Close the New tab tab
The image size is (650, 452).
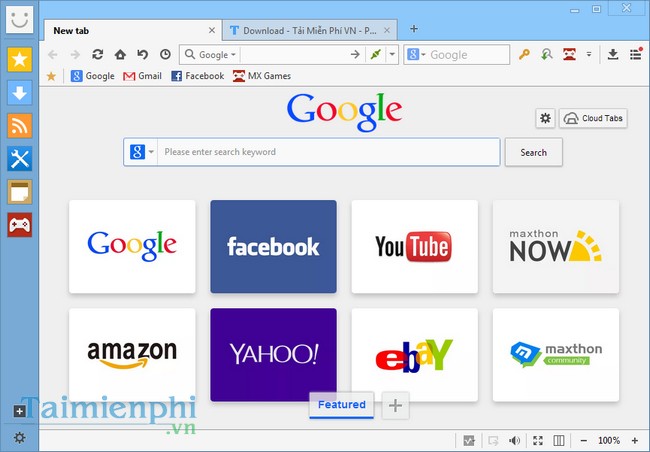pyautogui.click(x=212, y=30)
